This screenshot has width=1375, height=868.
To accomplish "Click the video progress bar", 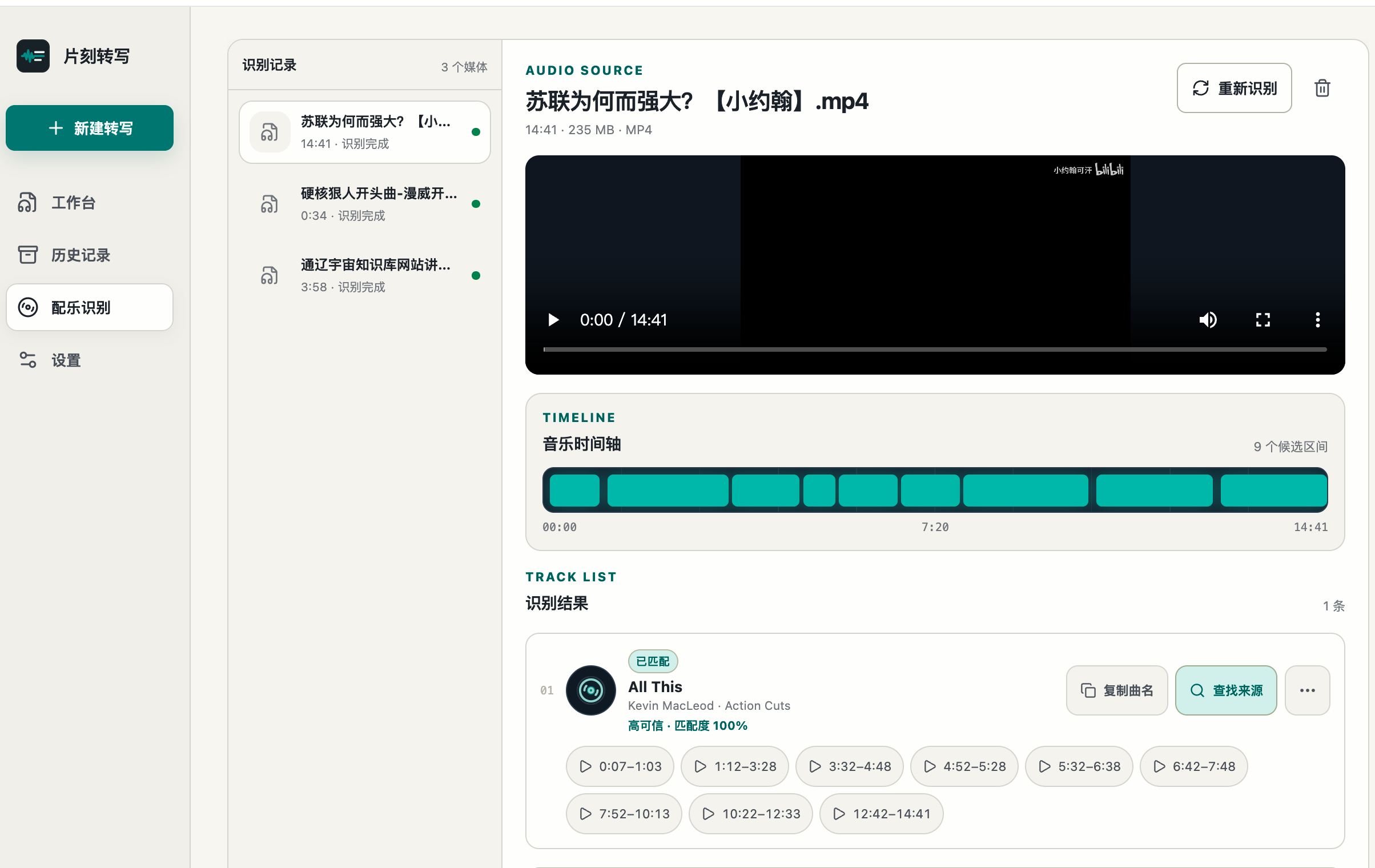I will point(935,349).
